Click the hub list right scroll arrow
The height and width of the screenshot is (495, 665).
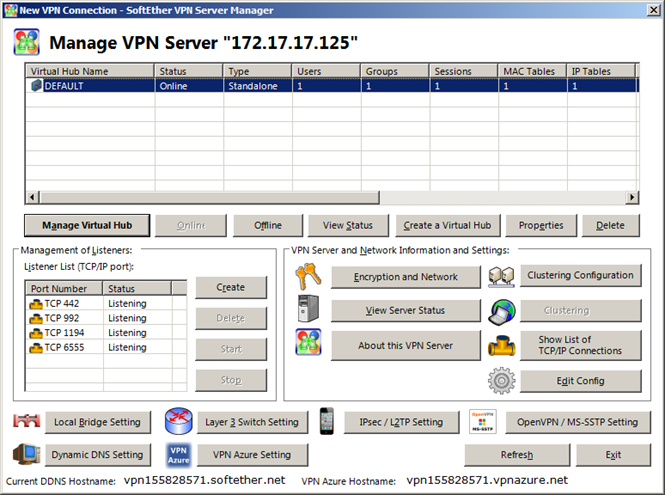click(x=632, y=197)
